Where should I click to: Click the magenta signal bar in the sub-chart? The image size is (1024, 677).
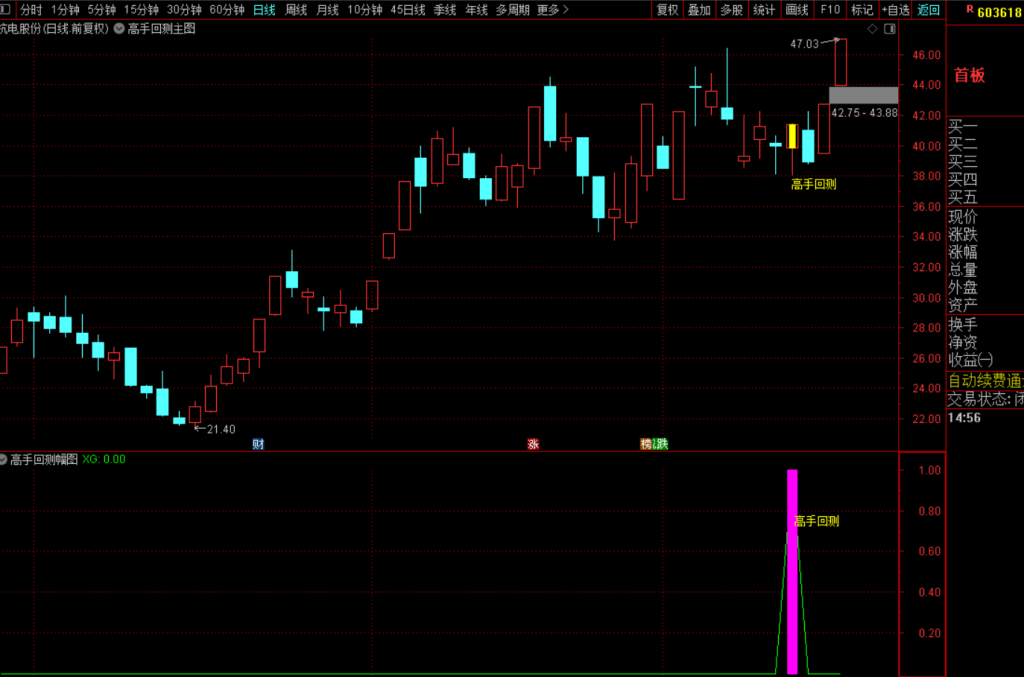pyautogui.click(x=792, y=571)
